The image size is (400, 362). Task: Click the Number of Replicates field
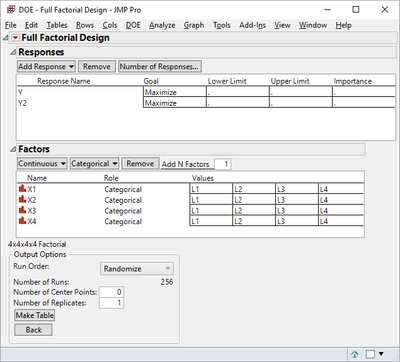[111, 303]
